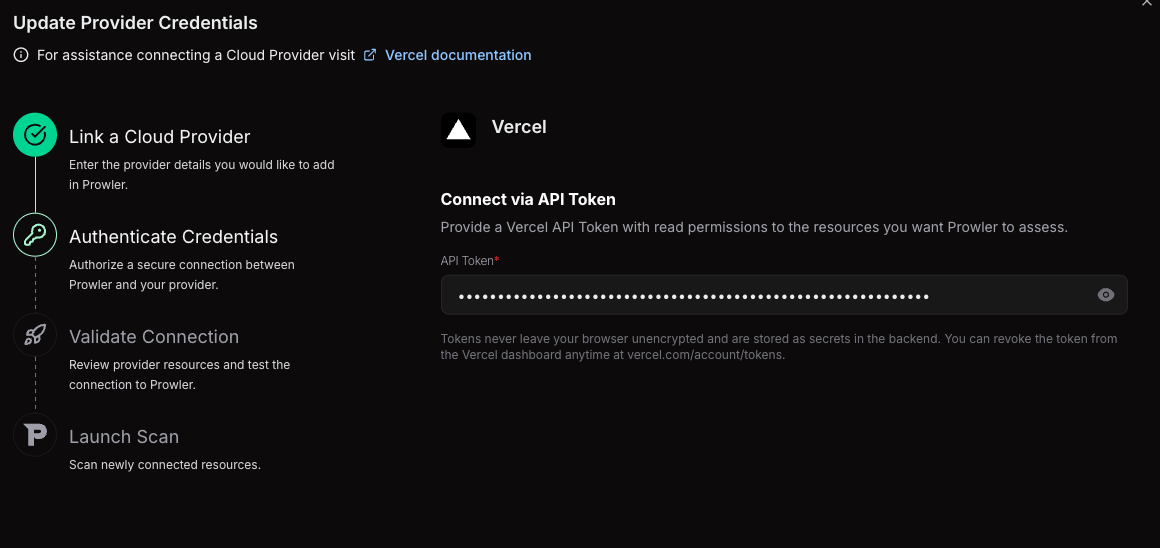Click the 'Tokens never leave your browser' note
Viewport: 1160px width, 548px height.
tap(779, 346)
